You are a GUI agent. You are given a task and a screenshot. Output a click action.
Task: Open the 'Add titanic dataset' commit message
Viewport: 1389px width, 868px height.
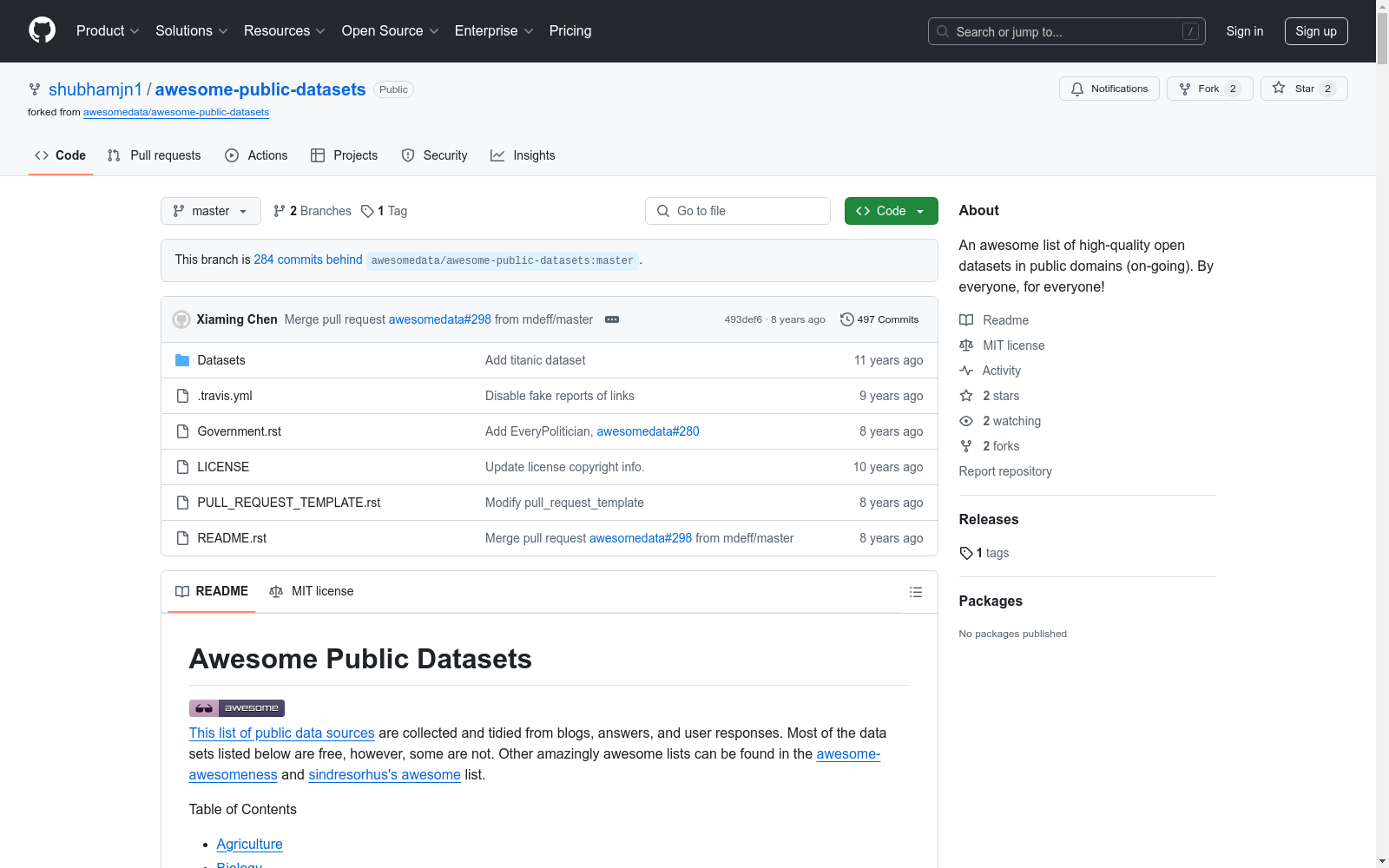point(535,360)
